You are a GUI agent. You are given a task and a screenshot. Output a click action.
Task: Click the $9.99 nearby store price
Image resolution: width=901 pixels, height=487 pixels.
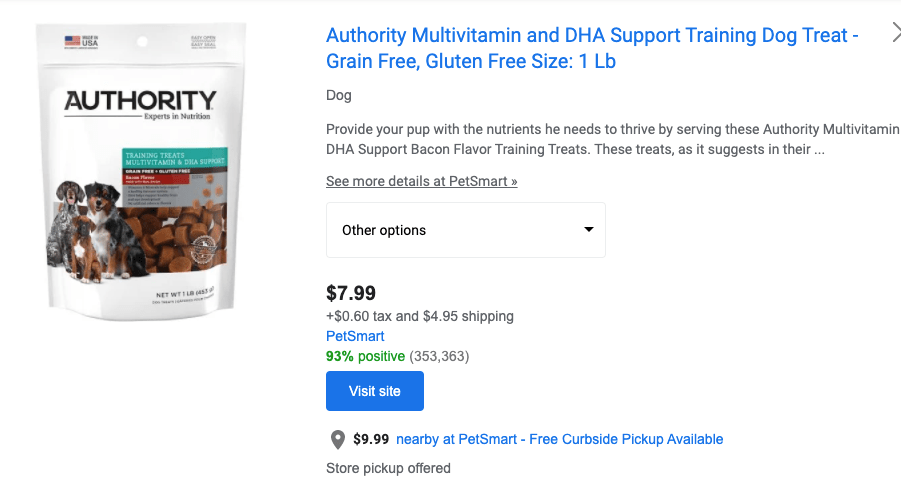(370, 439)
